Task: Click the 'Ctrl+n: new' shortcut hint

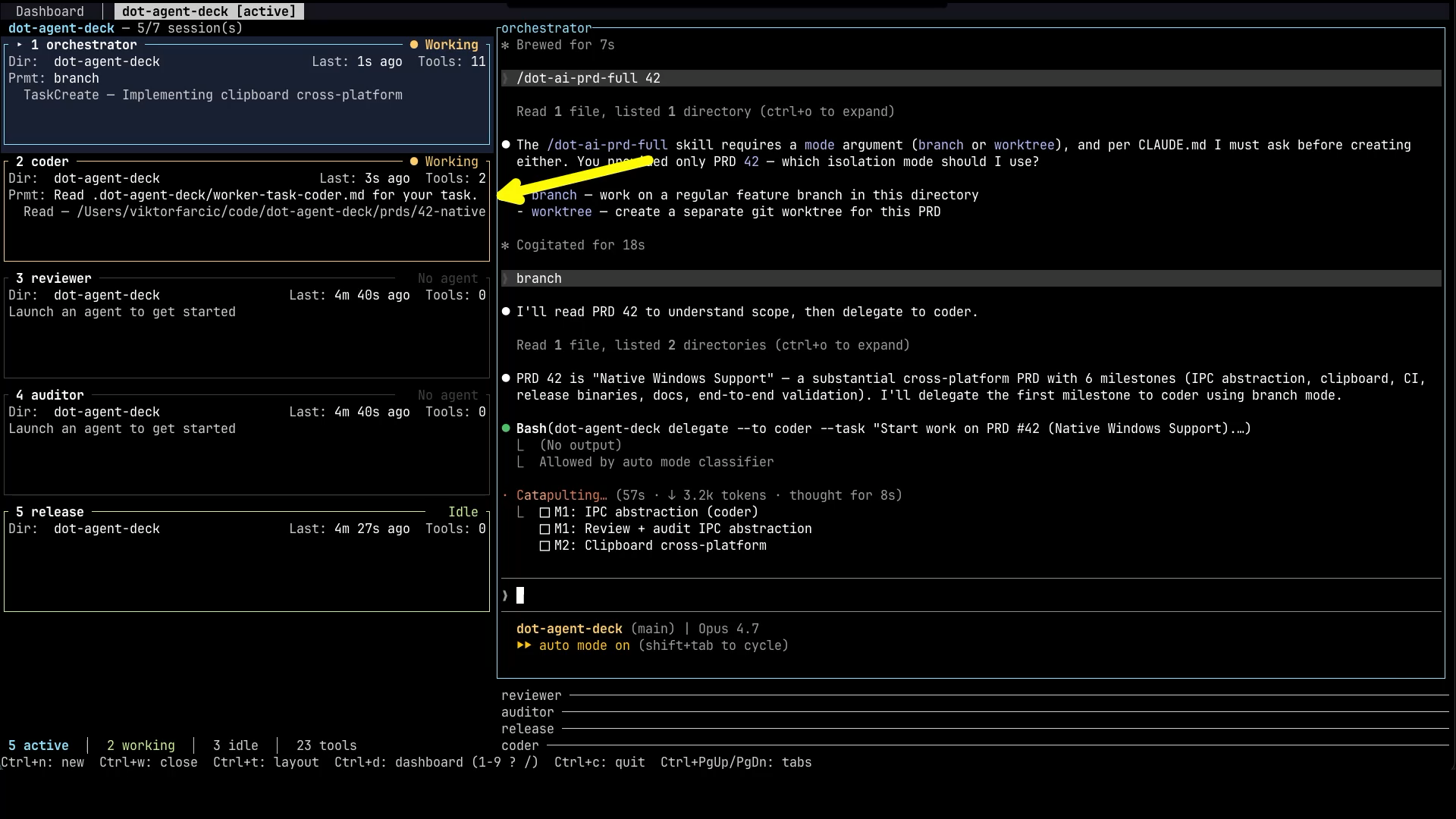Action: click(x=42, y=762)
